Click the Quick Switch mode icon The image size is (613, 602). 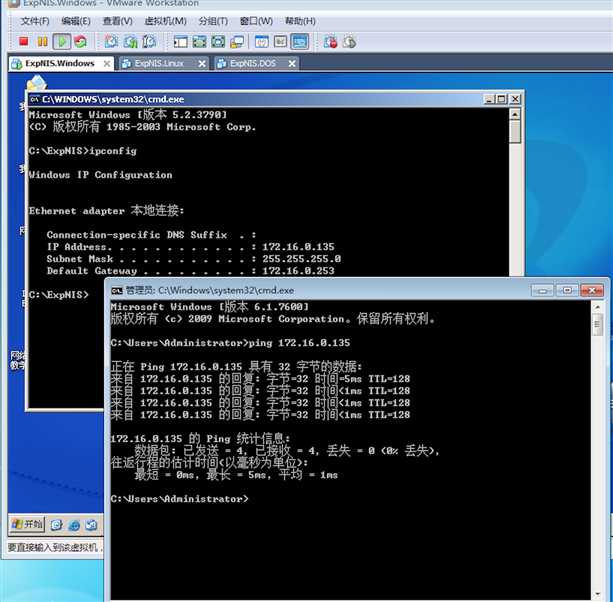point(199,42)
